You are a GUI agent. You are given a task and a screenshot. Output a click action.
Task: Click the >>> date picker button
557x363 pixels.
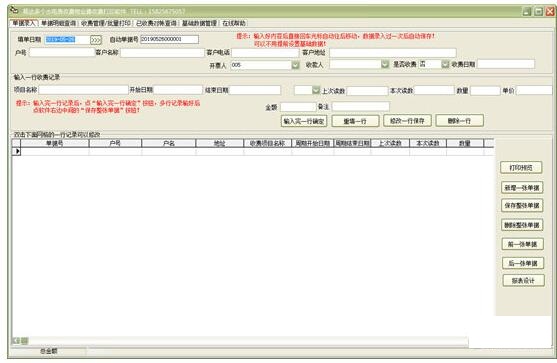pos(96,40)
